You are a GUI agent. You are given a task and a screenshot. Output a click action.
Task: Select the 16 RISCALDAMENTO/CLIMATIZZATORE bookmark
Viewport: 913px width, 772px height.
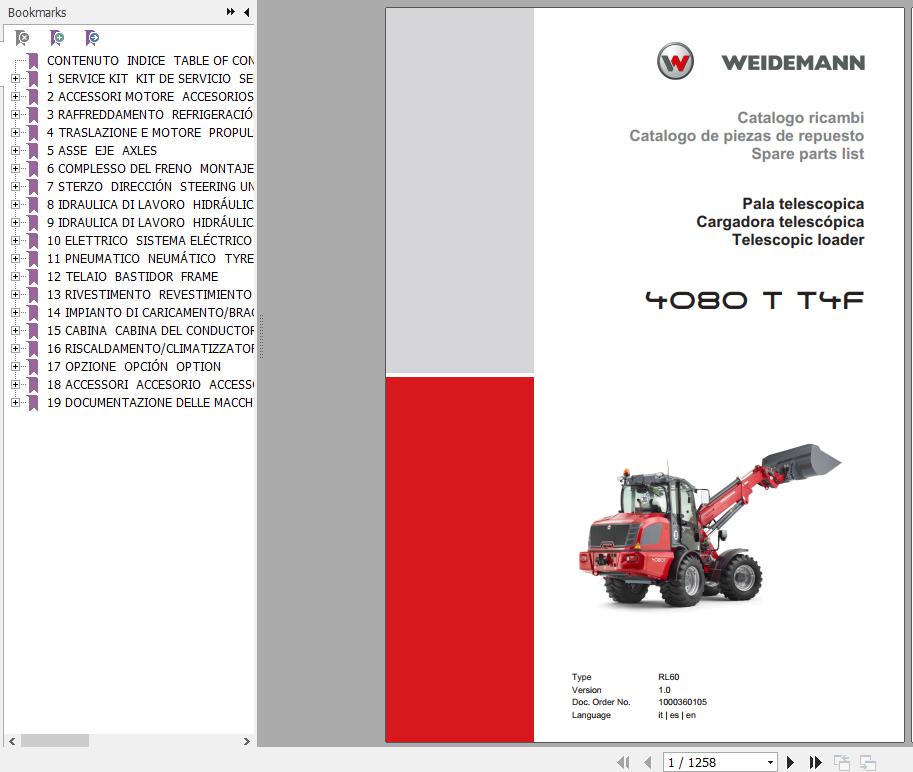point(150,349)
